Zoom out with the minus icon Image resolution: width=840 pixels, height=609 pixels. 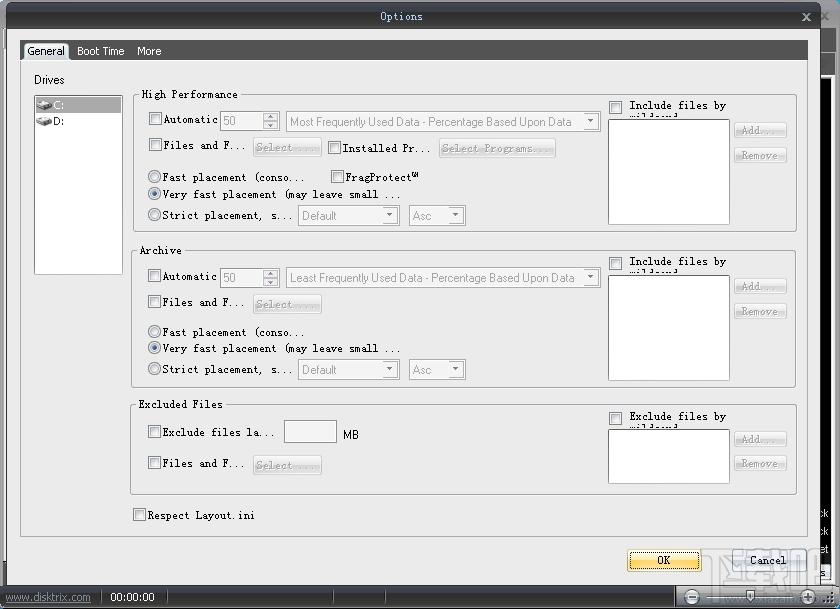[692, 597]
